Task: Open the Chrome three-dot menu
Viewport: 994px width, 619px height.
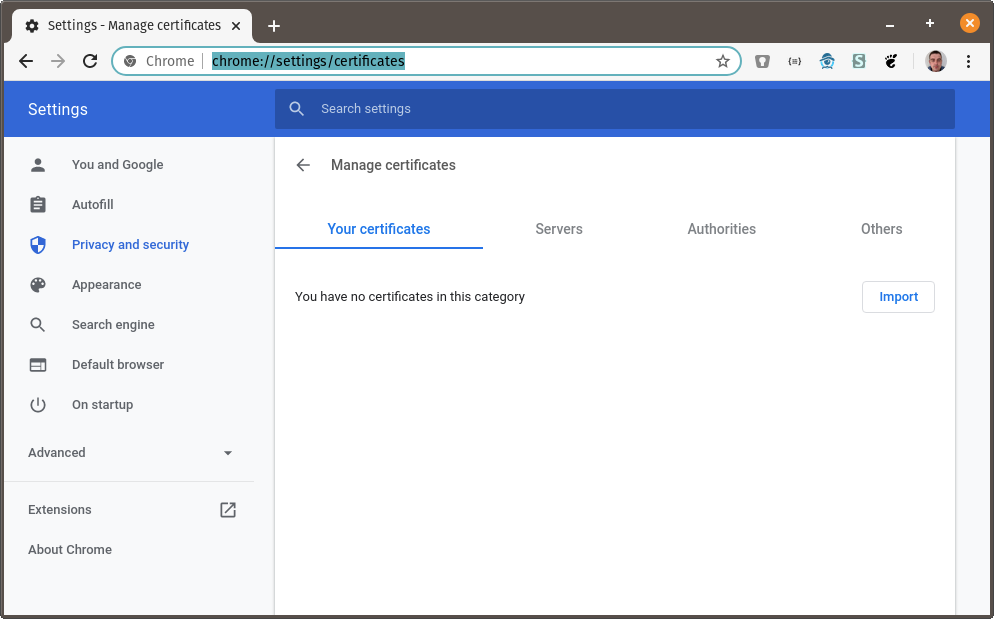Action: pos(968,61)
